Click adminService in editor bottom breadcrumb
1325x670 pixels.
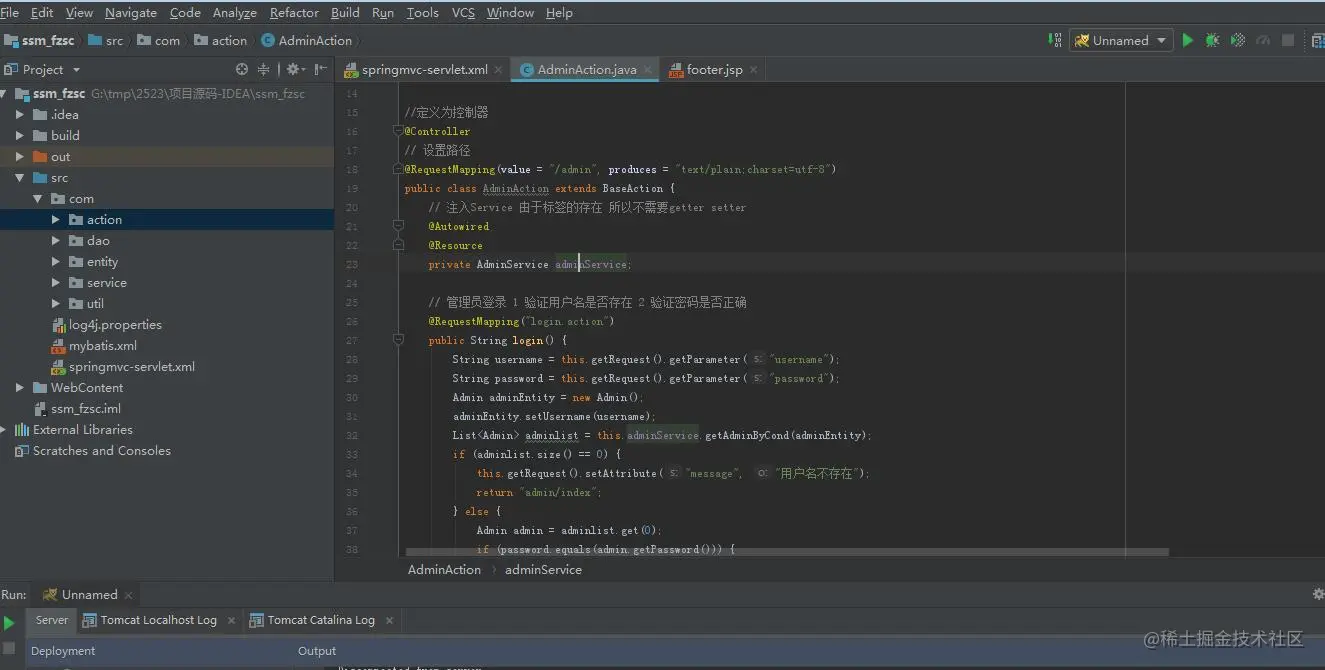point(543,569)
